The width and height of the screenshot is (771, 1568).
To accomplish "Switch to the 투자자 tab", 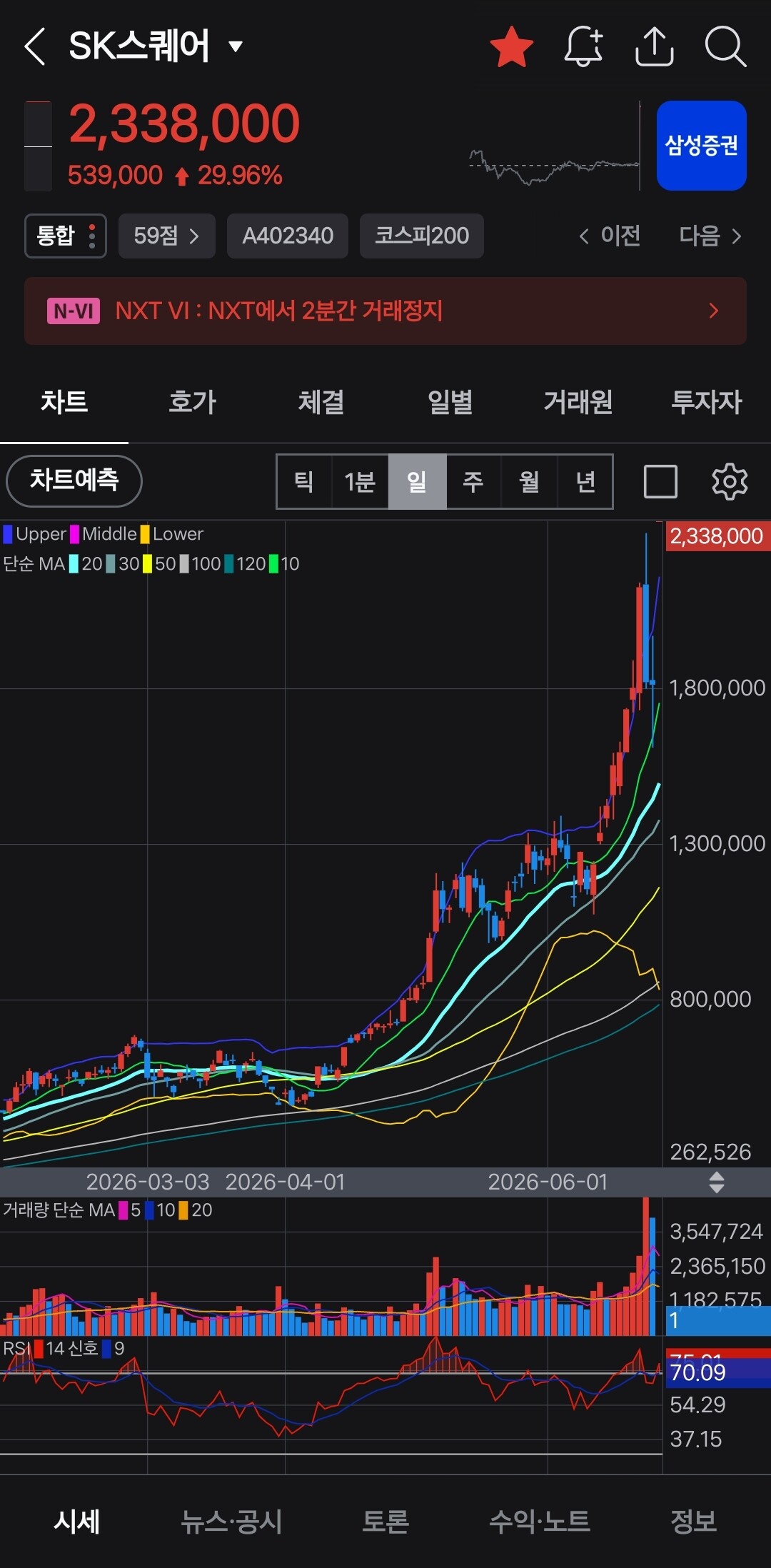I will click(x=707, y=402).
